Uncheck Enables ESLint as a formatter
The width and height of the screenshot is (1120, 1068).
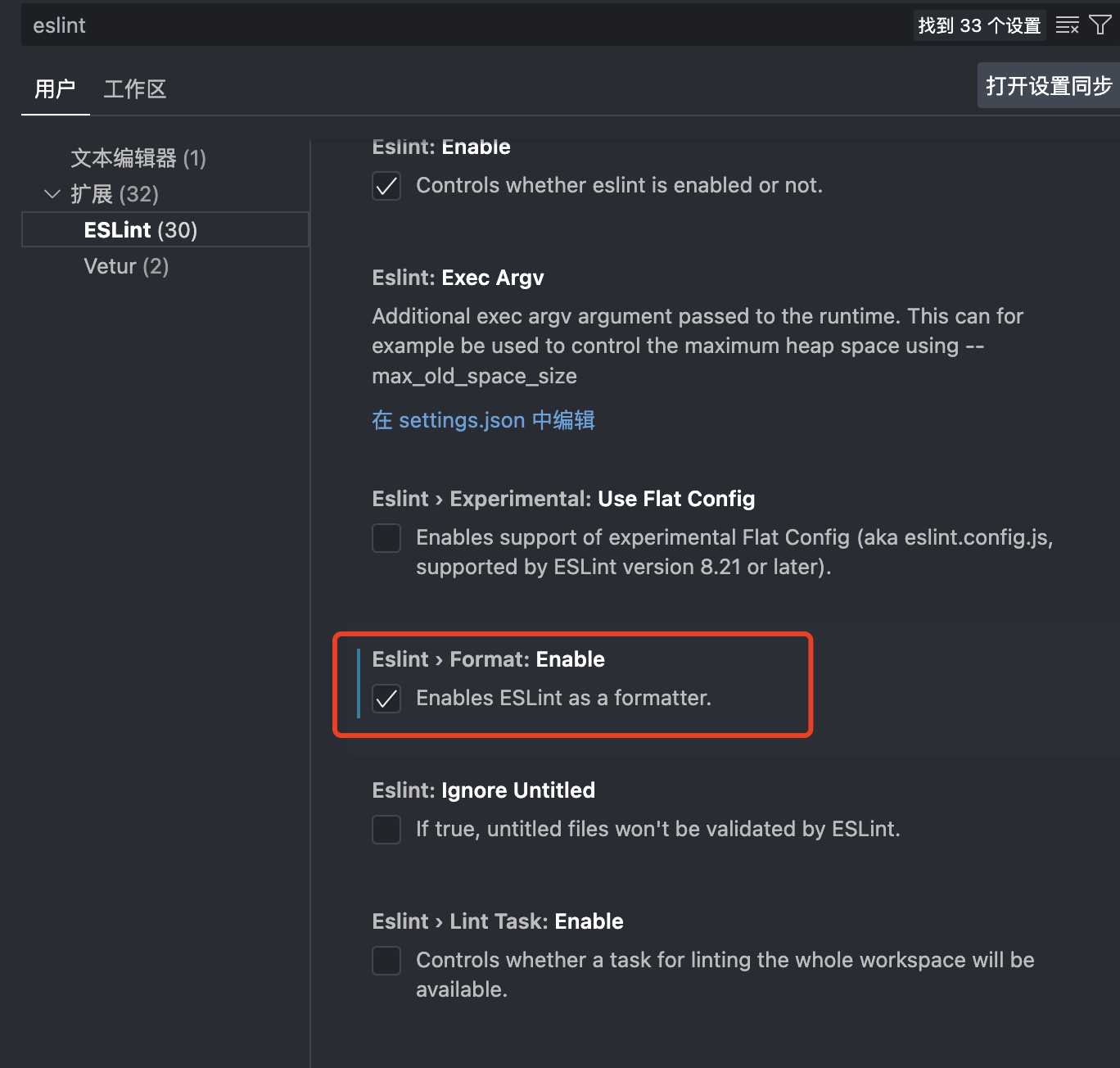pos(386,699)
